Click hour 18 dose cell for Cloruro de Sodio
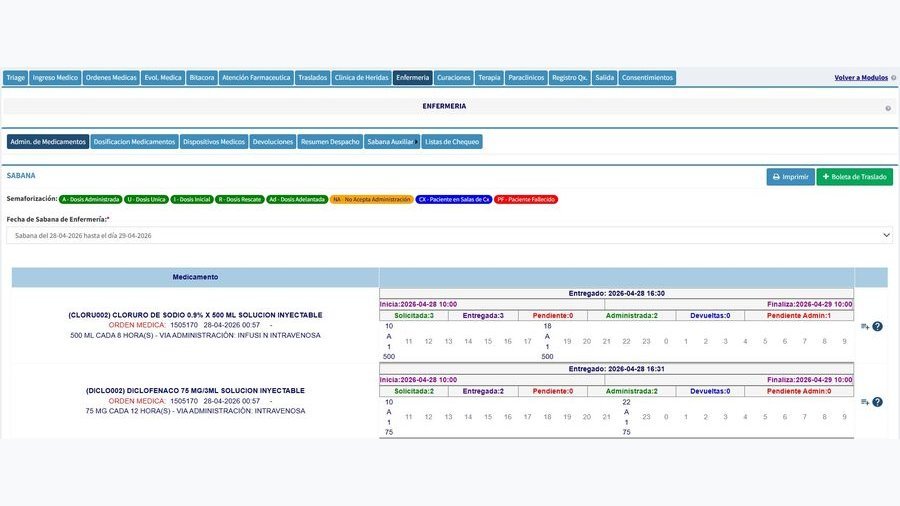The width and height of the screenshot is (900, 506). (x=548, y=341)
